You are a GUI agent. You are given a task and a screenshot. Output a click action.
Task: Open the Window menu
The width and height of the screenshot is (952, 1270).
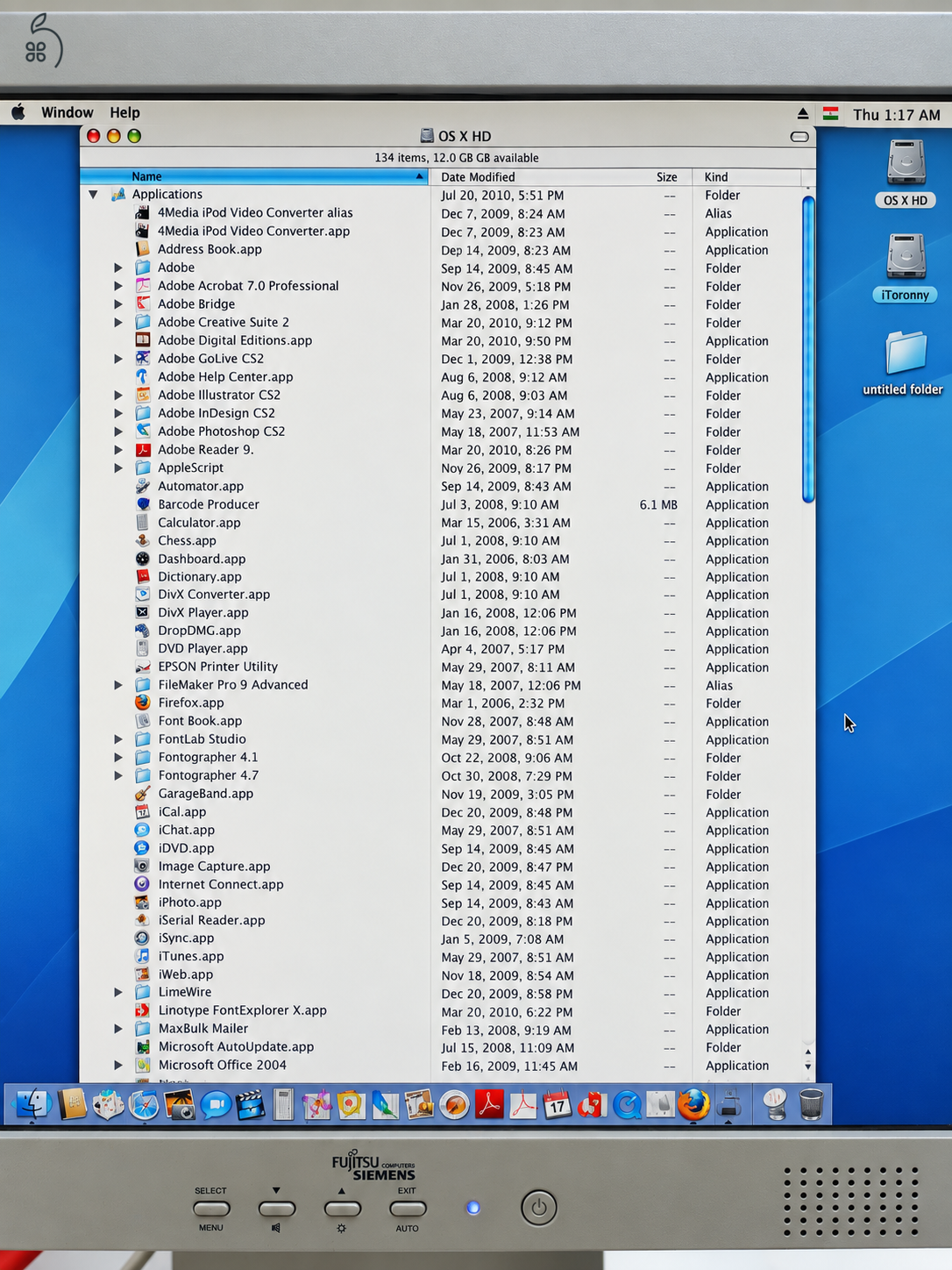(67, 112)
